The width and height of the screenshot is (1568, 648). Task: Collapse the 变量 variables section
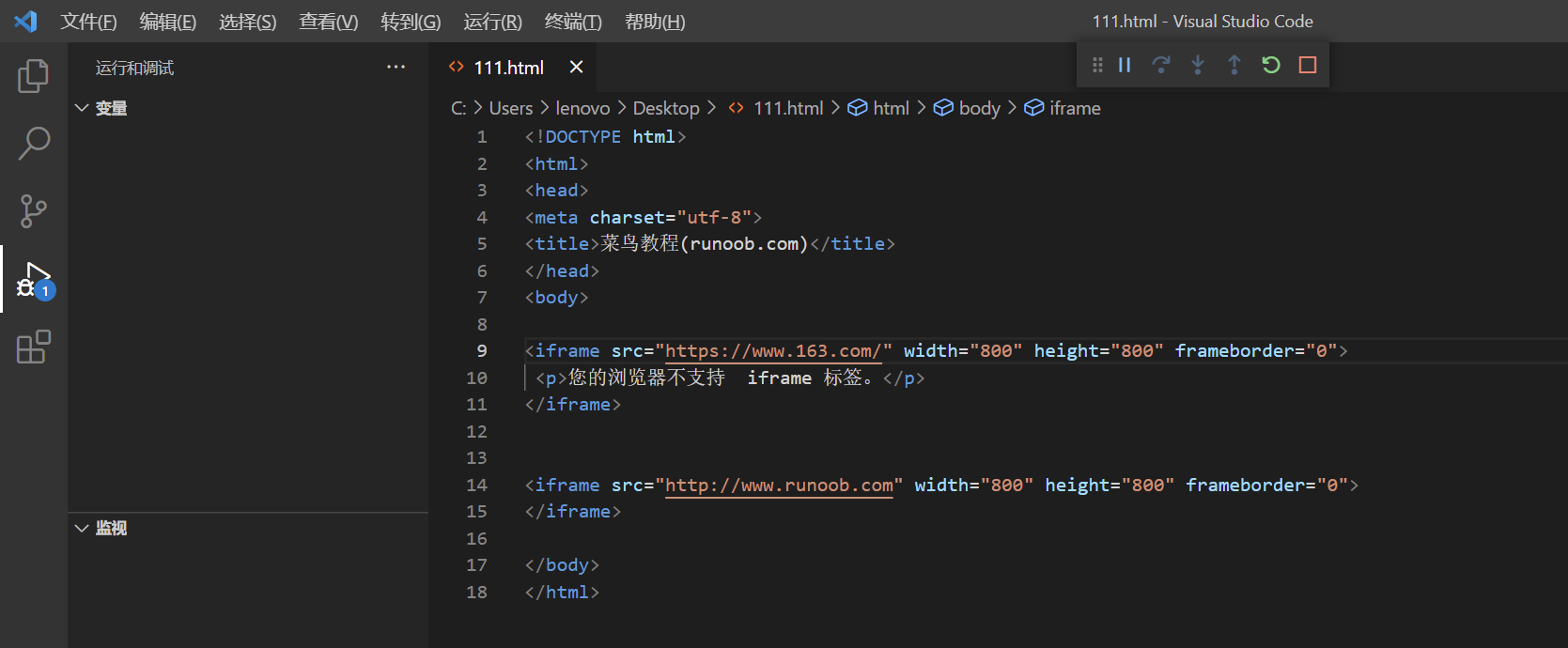coord(83,108)
